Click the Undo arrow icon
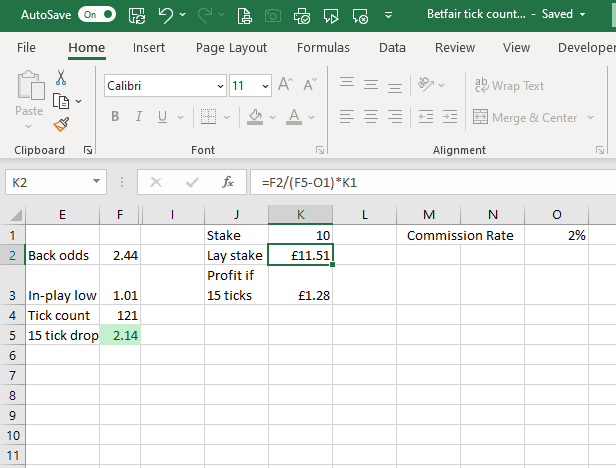 (167, 15)
